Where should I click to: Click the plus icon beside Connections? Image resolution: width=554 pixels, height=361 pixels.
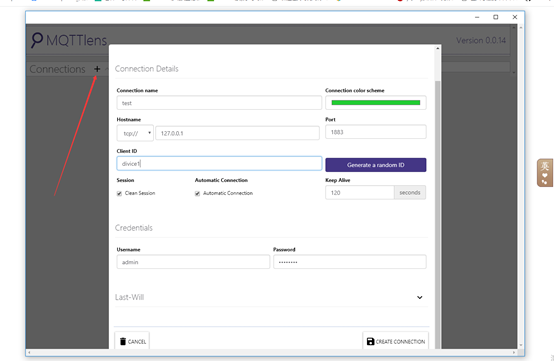[97, 69]
